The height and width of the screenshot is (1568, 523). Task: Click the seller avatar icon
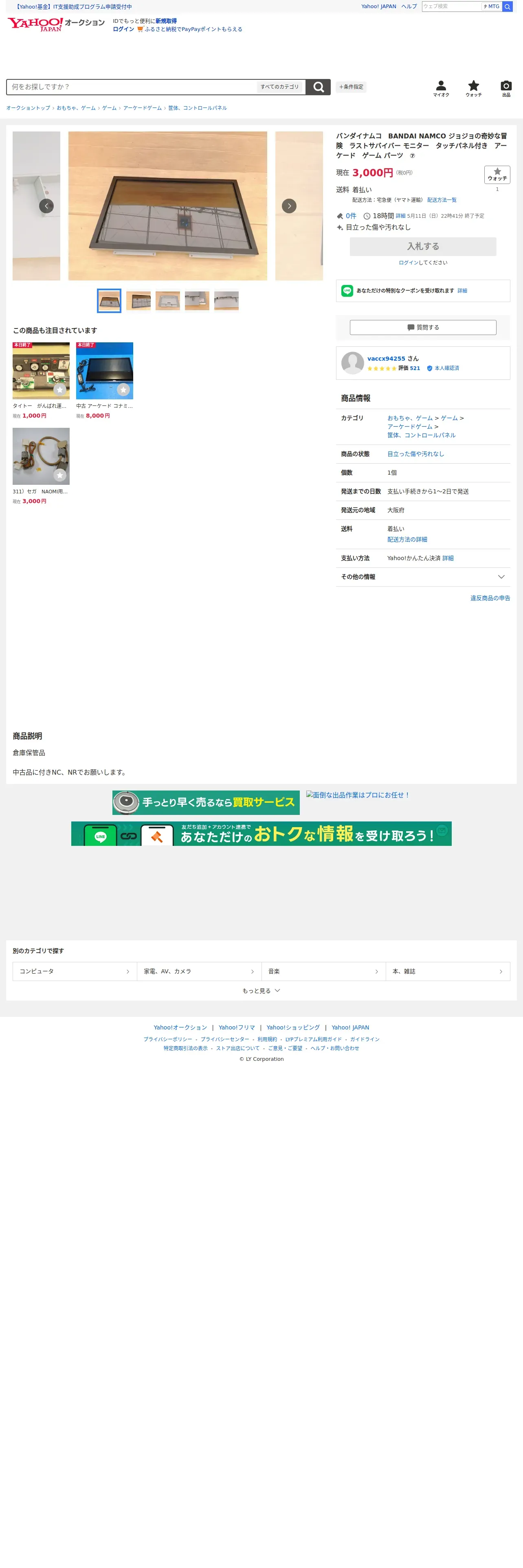pos(352,363)
